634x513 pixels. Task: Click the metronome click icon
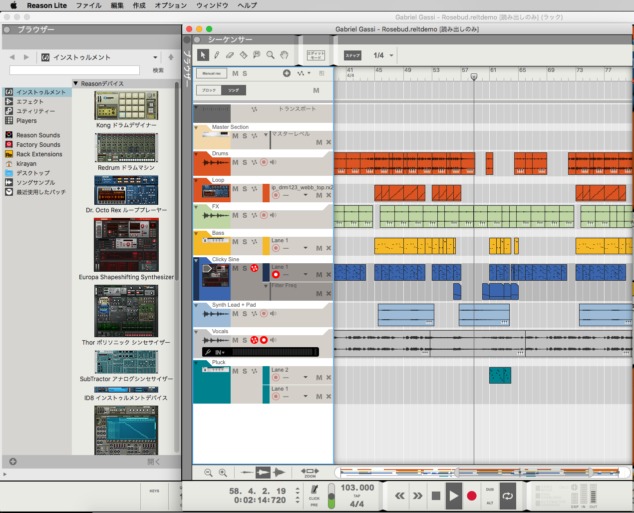[x=314, y=489]
